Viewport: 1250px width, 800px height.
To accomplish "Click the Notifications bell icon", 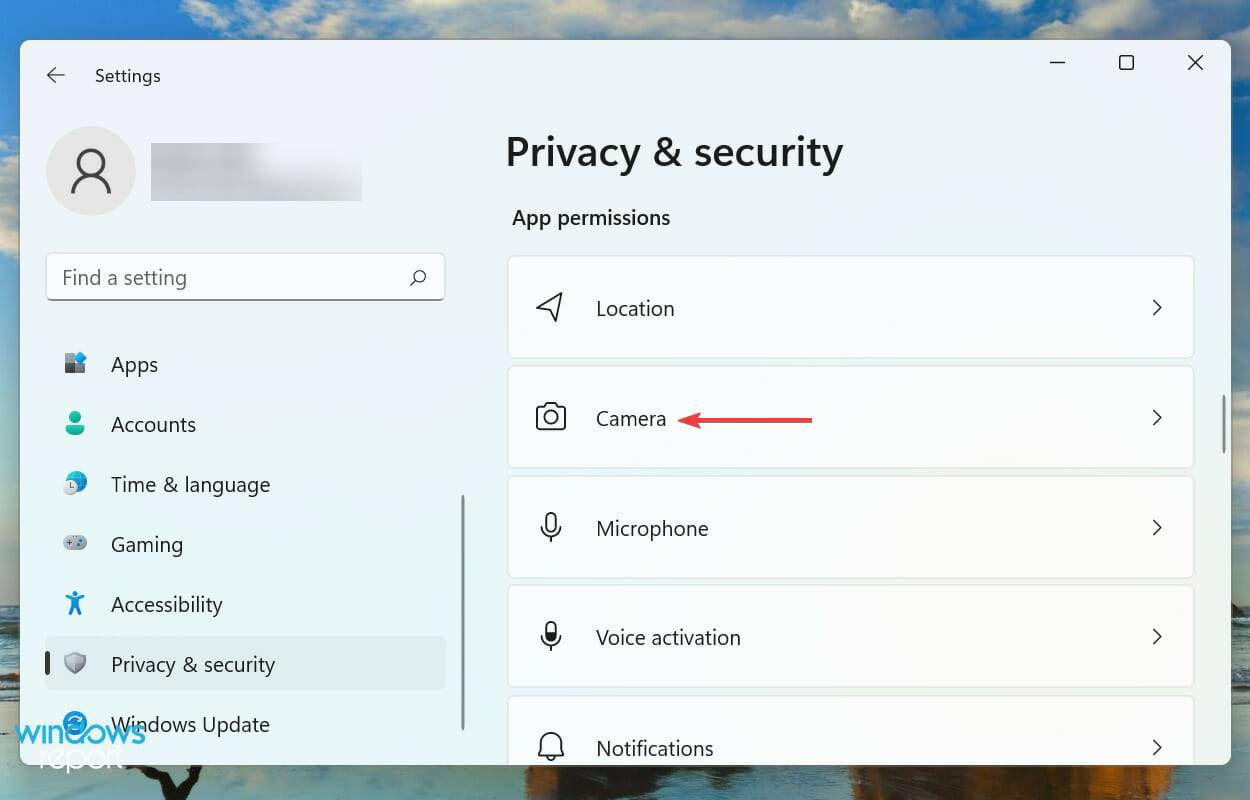I will tap(551, 747).
